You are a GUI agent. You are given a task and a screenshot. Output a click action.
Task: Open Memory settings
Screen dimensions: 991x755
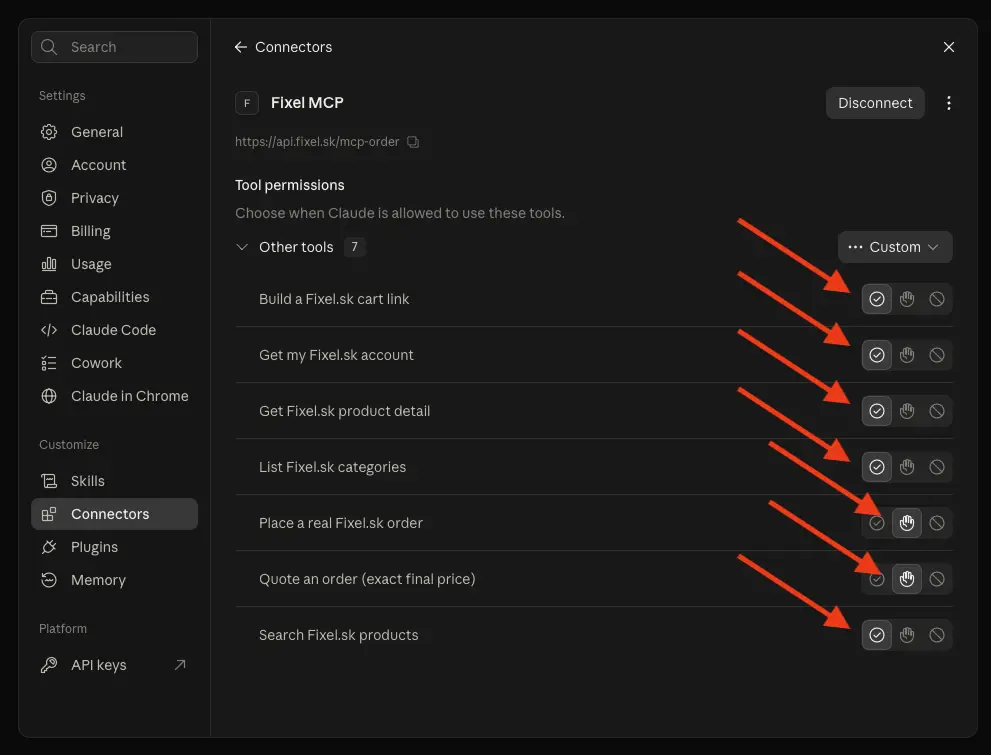click(x=114, y=580)
